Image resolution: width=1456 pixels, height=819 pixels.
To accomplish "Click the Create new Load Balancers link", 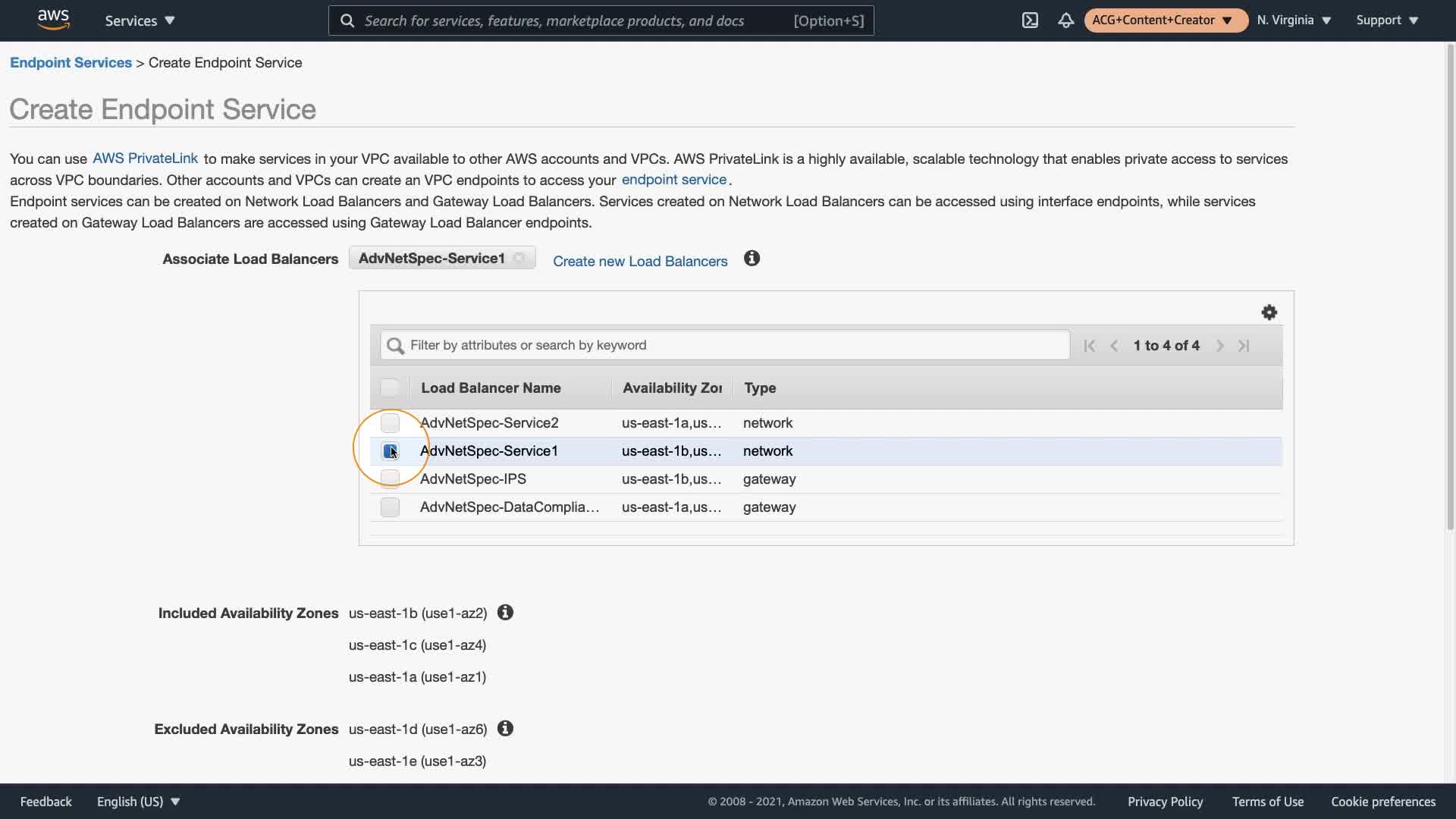I will coord(639,262).
